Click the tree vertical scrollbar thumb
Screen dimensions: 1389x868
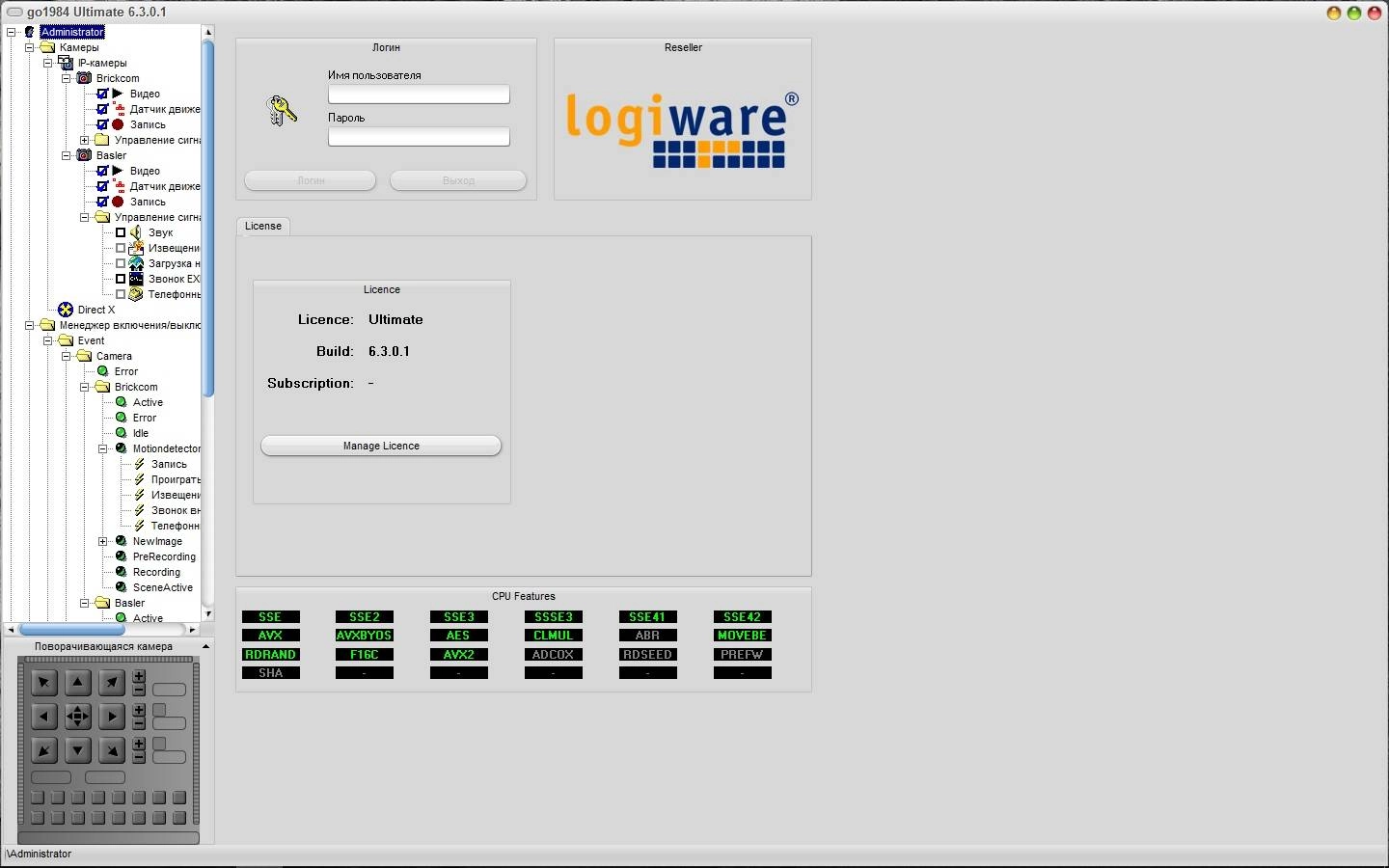pos(207,217)
